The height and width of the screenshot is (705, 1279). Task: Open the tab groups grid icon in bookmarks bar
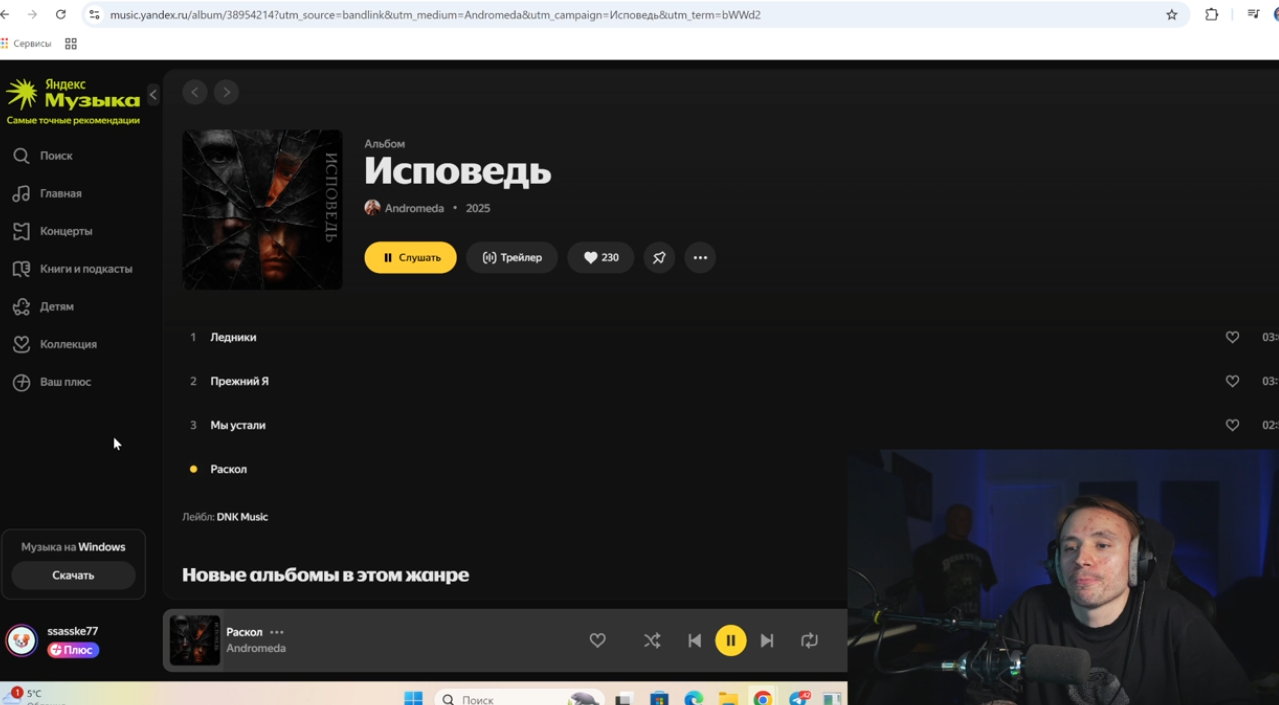click(71, 44)
